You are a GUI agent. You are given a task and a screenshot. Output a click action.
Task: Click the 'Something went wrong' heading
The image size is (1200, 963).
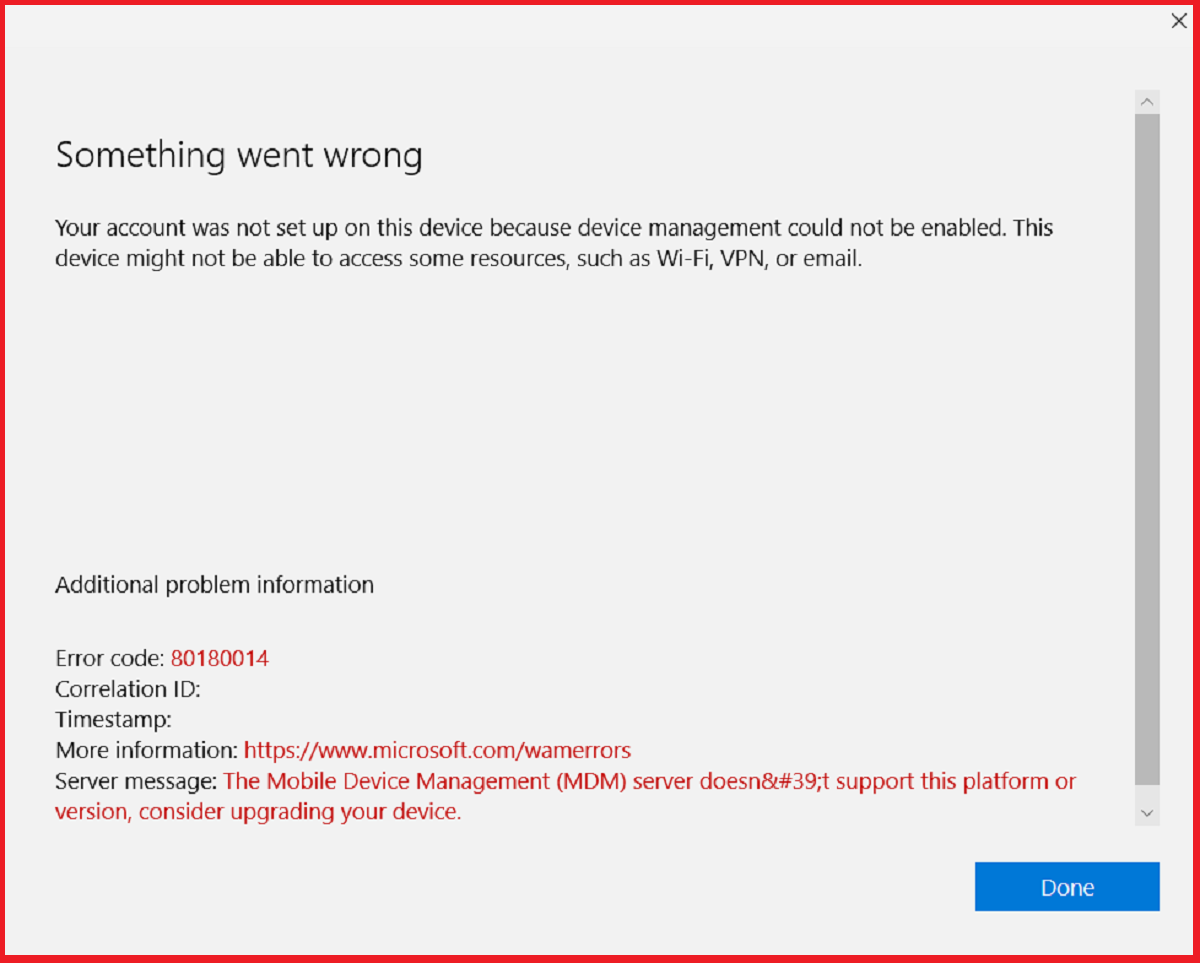coord(239,156)
